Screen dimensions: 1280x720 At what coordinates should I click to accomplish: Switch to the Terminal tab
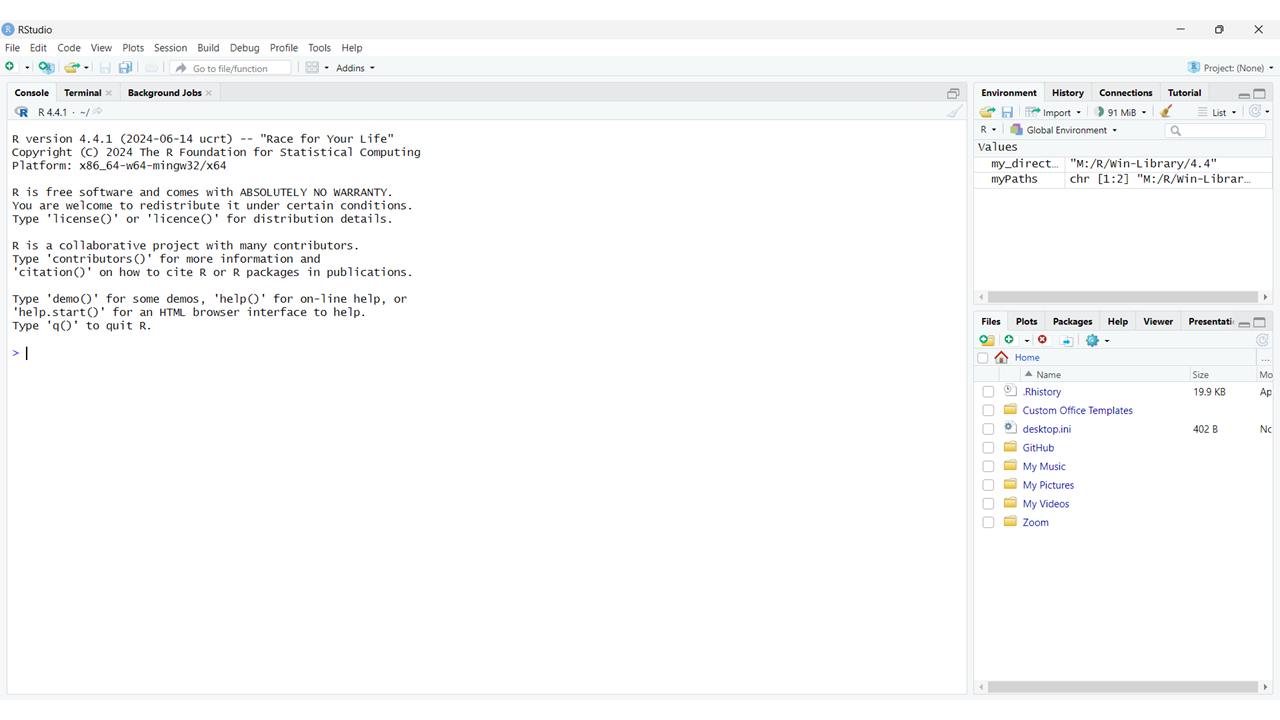click(82, 93)
